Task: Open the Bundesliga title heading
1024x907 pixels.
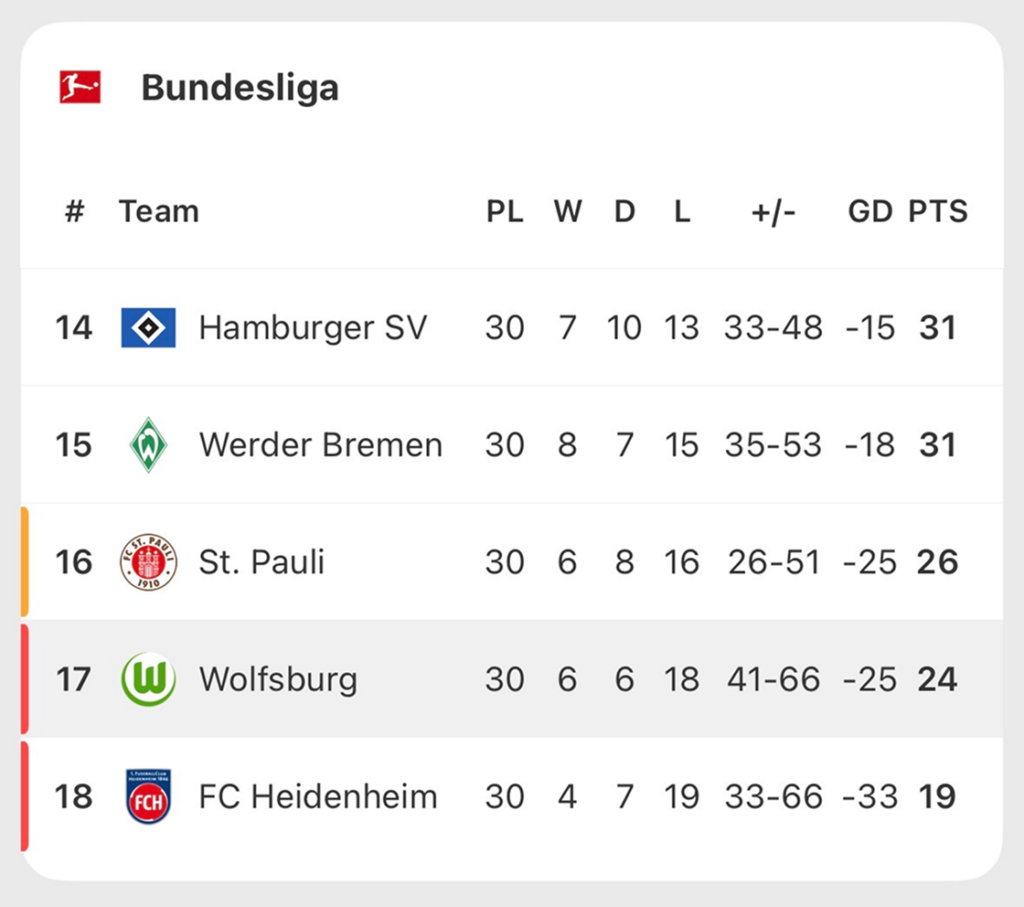Action: point(240,88)
